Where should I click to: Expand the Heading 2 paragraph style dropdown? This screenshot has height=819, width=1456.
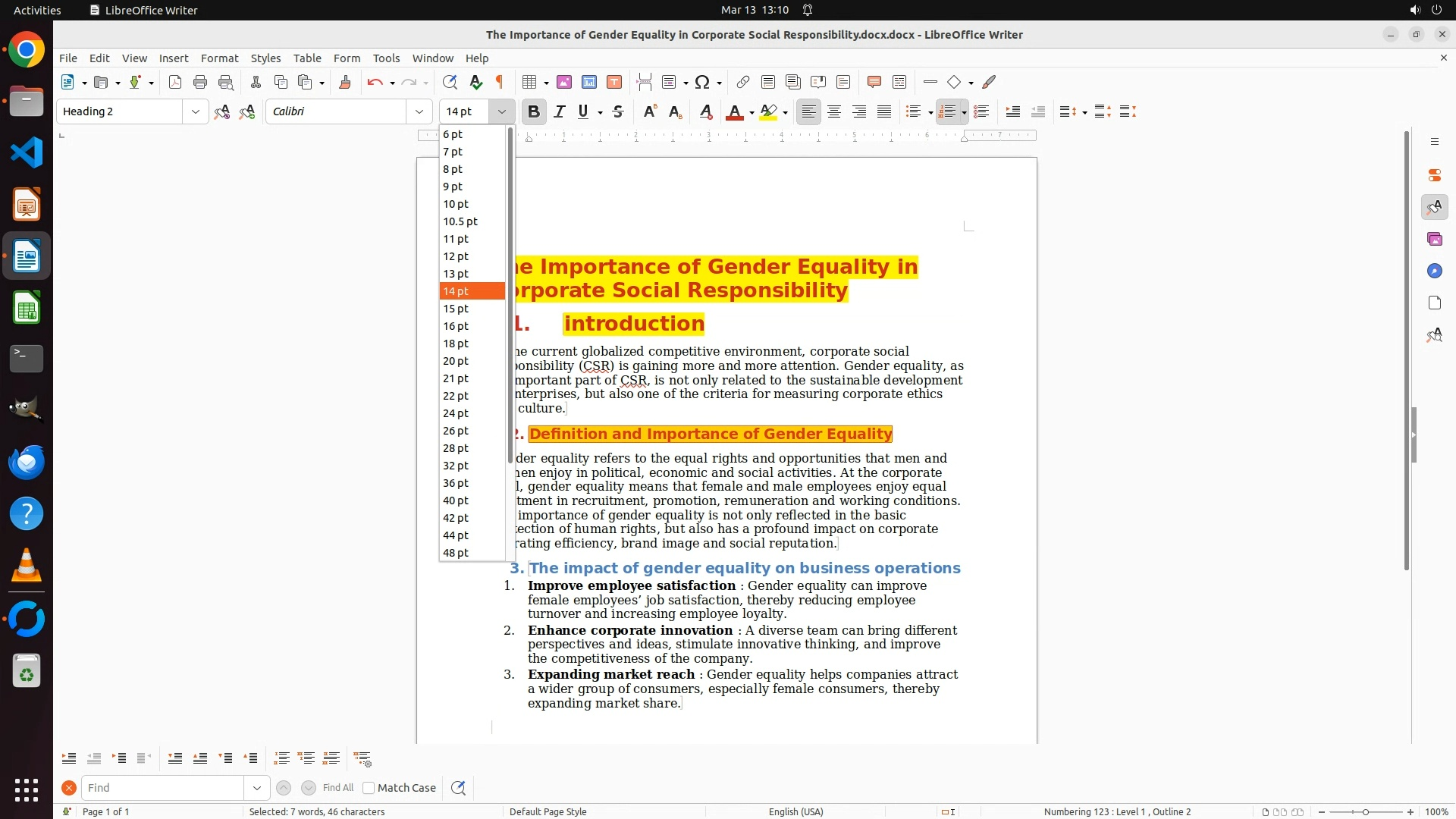pyautogui.click(x=196, y=112)
